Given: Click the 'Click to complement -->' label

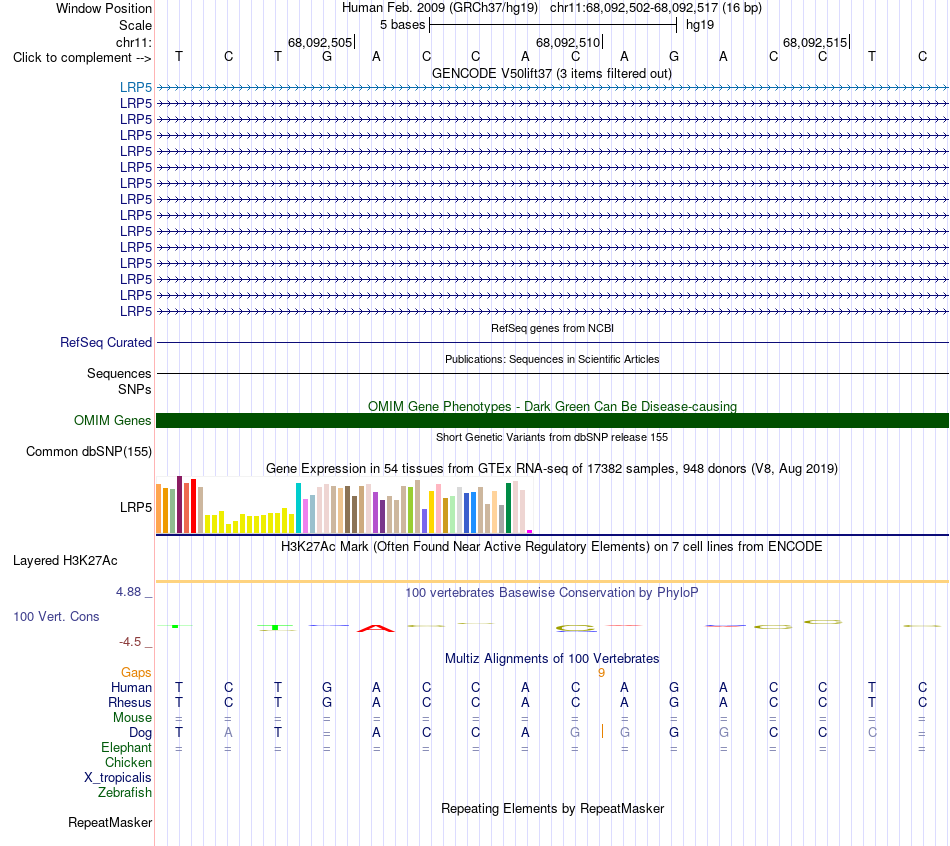Looking at the screenshot, I should pos(82,58).
